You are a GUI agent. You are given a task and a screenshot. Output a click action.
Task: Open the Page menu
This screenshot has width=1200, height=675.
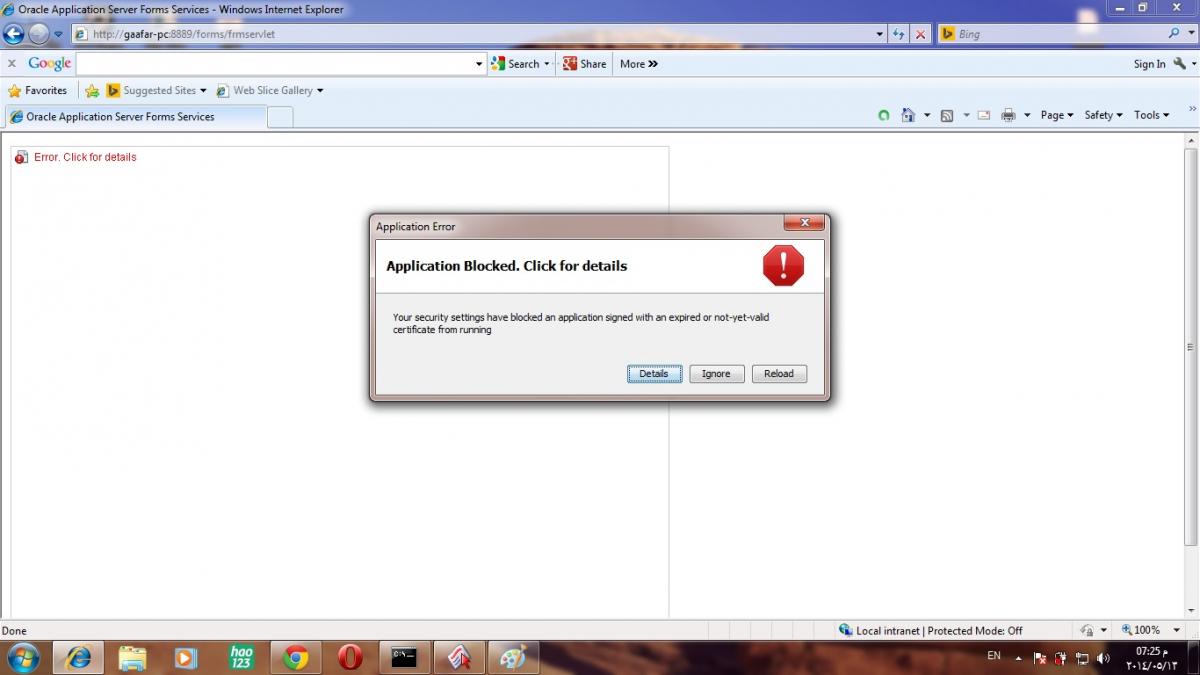(1056, 115)
